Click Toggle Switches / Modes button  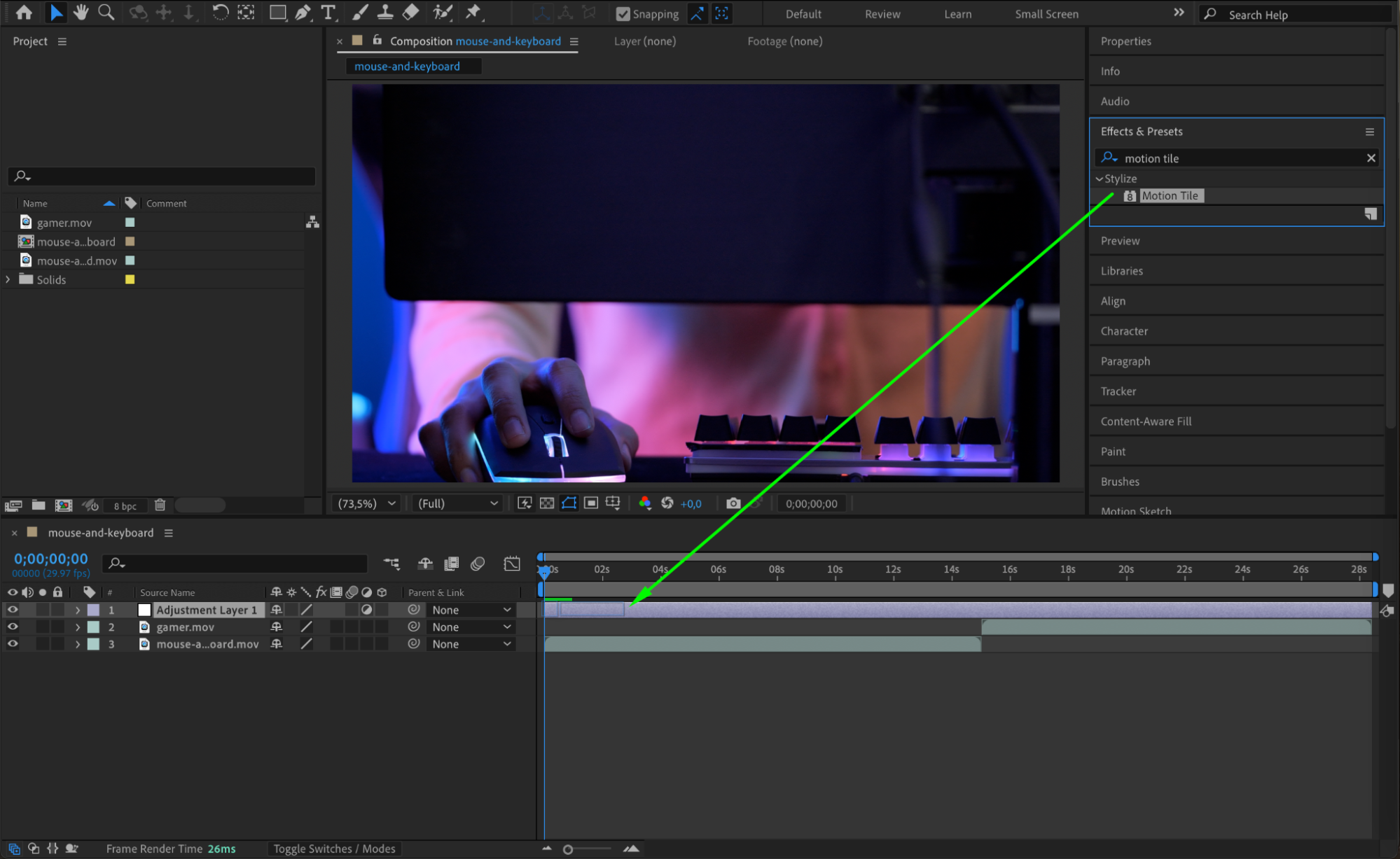334,848
